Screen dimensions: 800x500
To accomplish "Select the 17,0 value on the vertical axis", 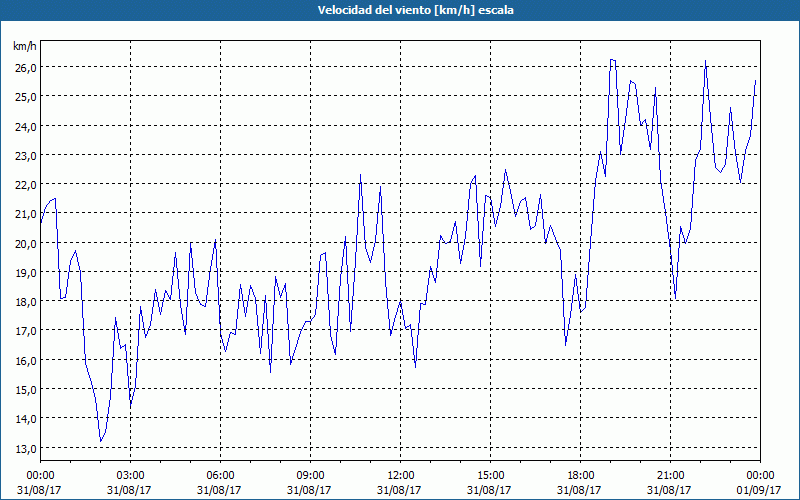I will (x=25, y=331).
